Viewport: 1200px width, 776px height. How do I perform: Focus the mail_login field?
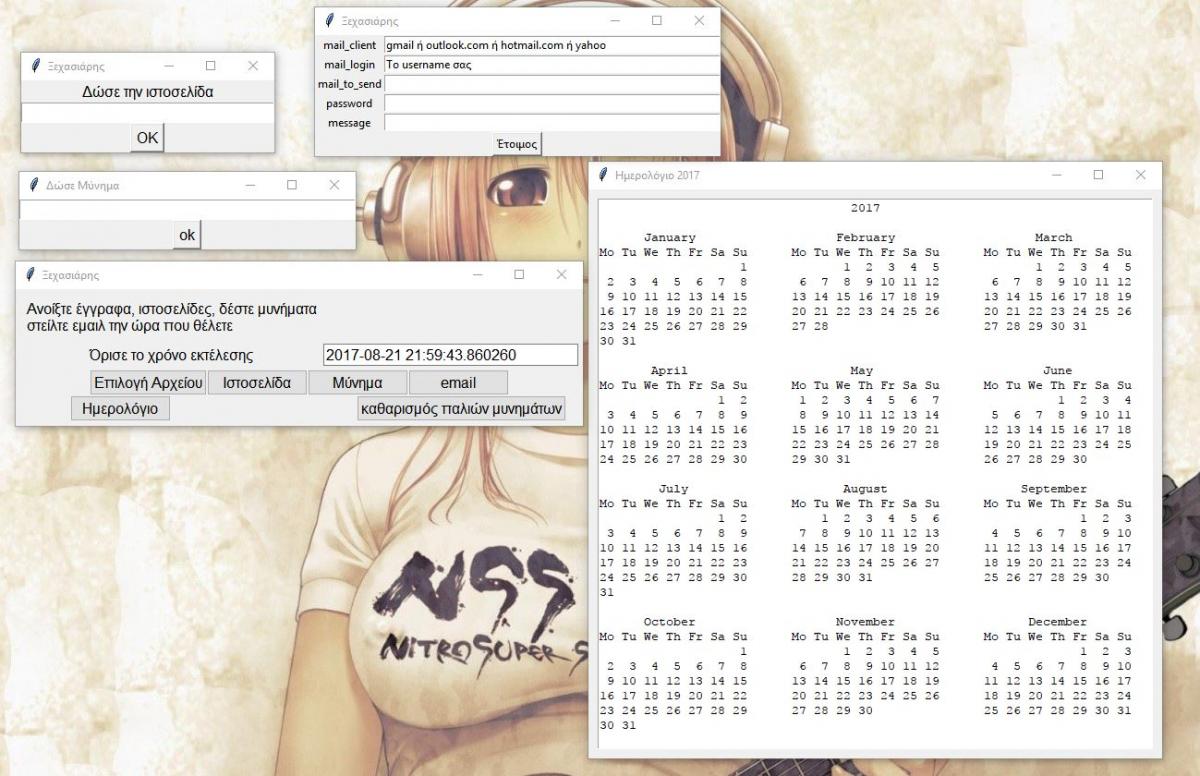(551, 64)
